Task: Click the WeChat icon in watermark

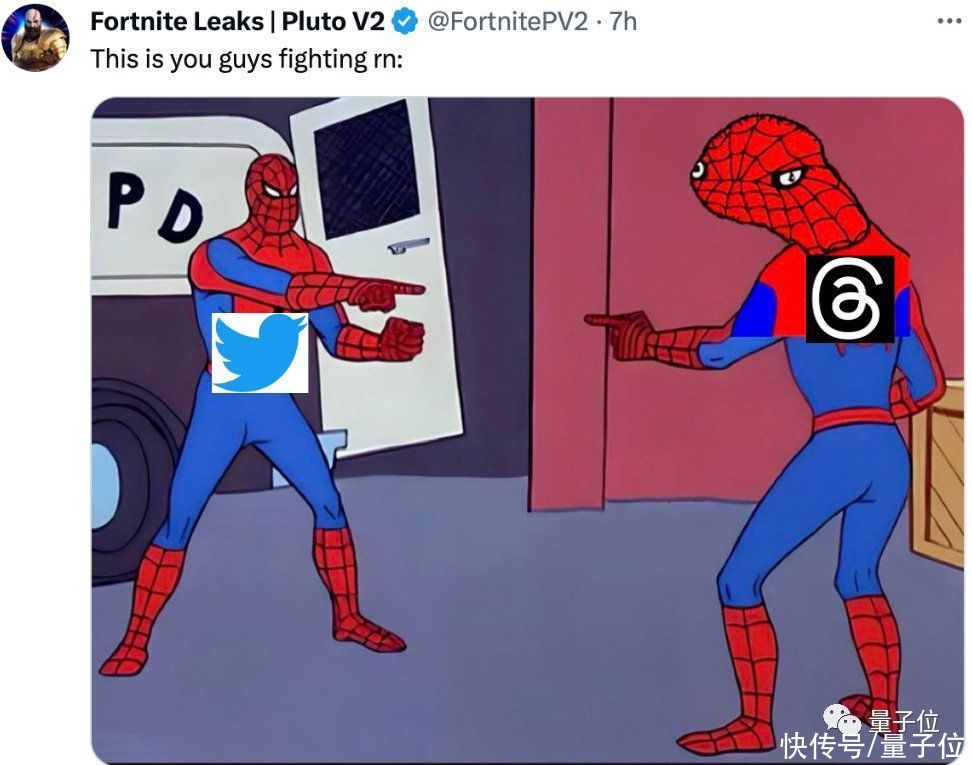Action: click(842, 719)
